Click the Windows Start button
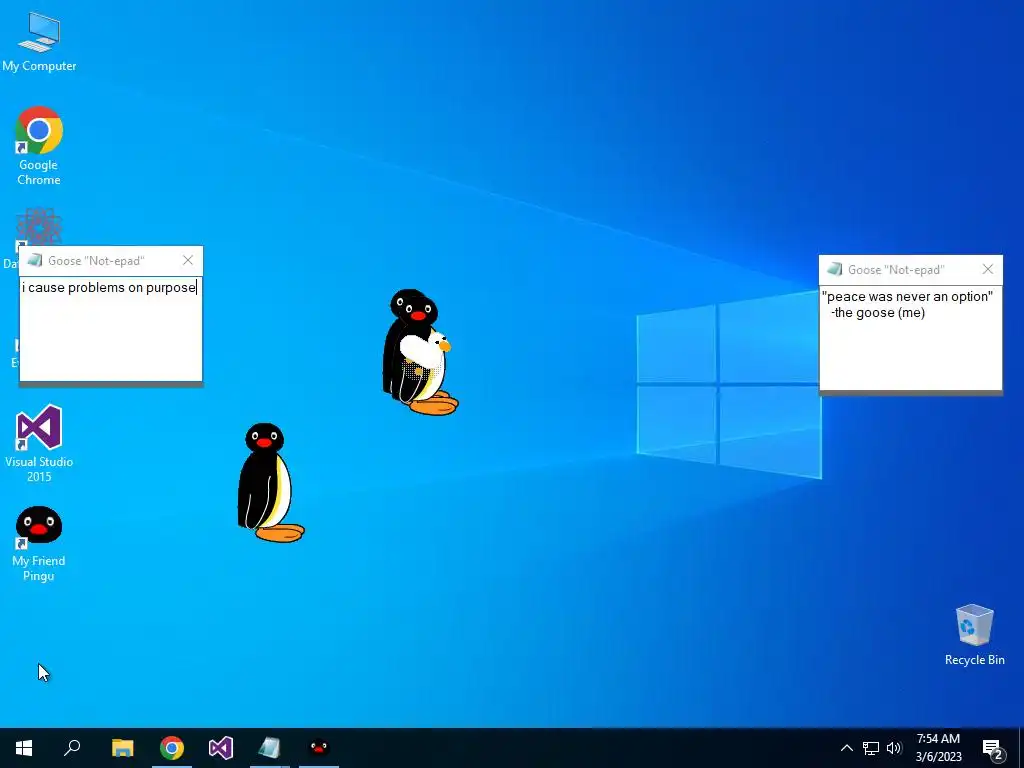The image size is (1024, 768). pos(24,748)
